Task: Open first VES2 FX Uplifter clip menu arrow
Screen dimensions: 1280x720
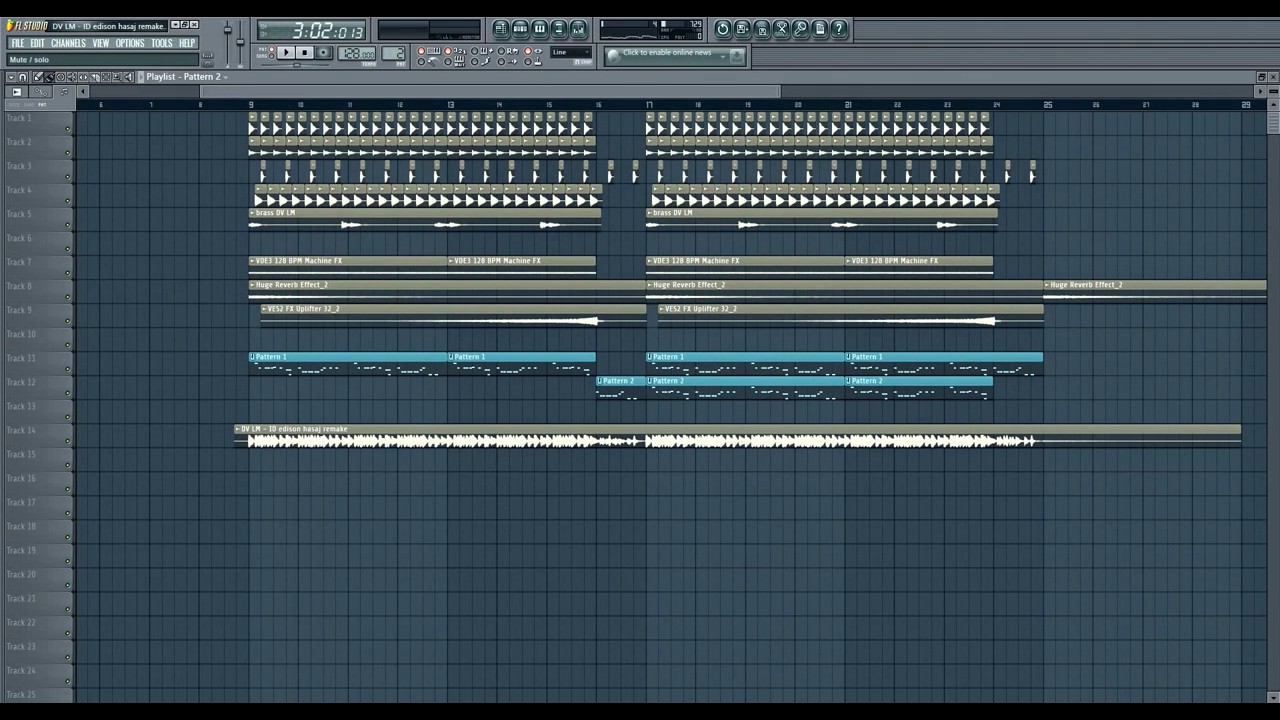Action: pyautogui.click(x=264, y=309)
